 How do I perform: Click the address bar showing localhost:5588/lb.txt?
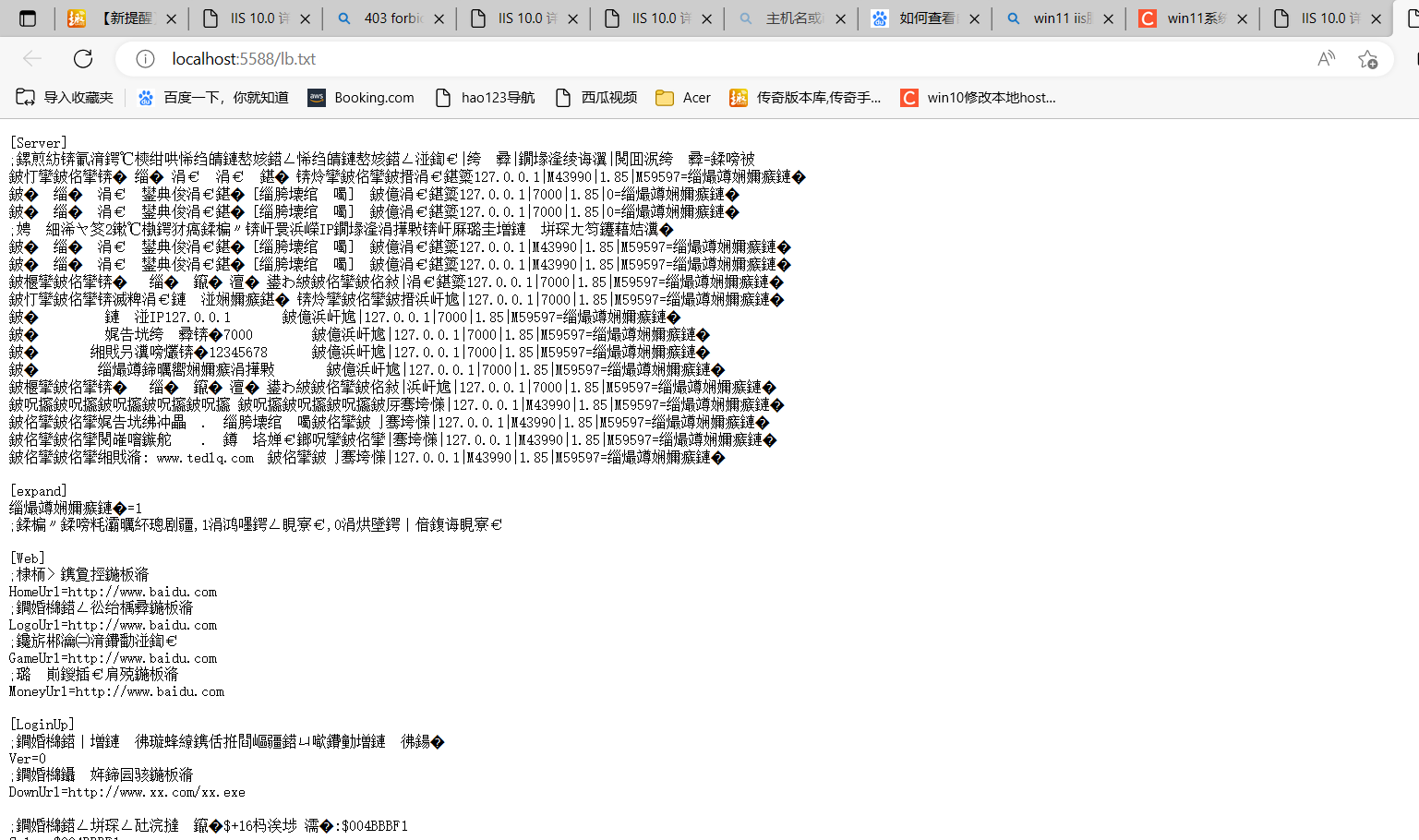pyautogui.click(x=646, y=59)
